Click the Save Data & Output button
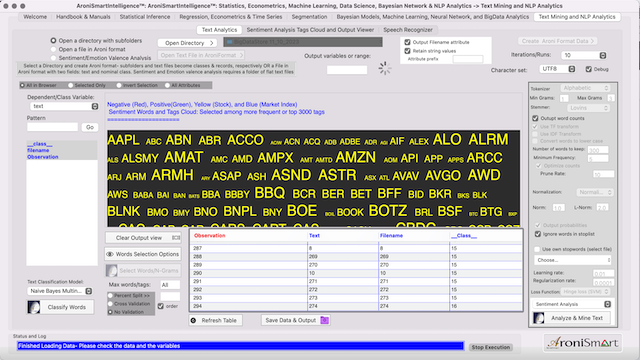This screenshot has height=360, width=640. 296,320
